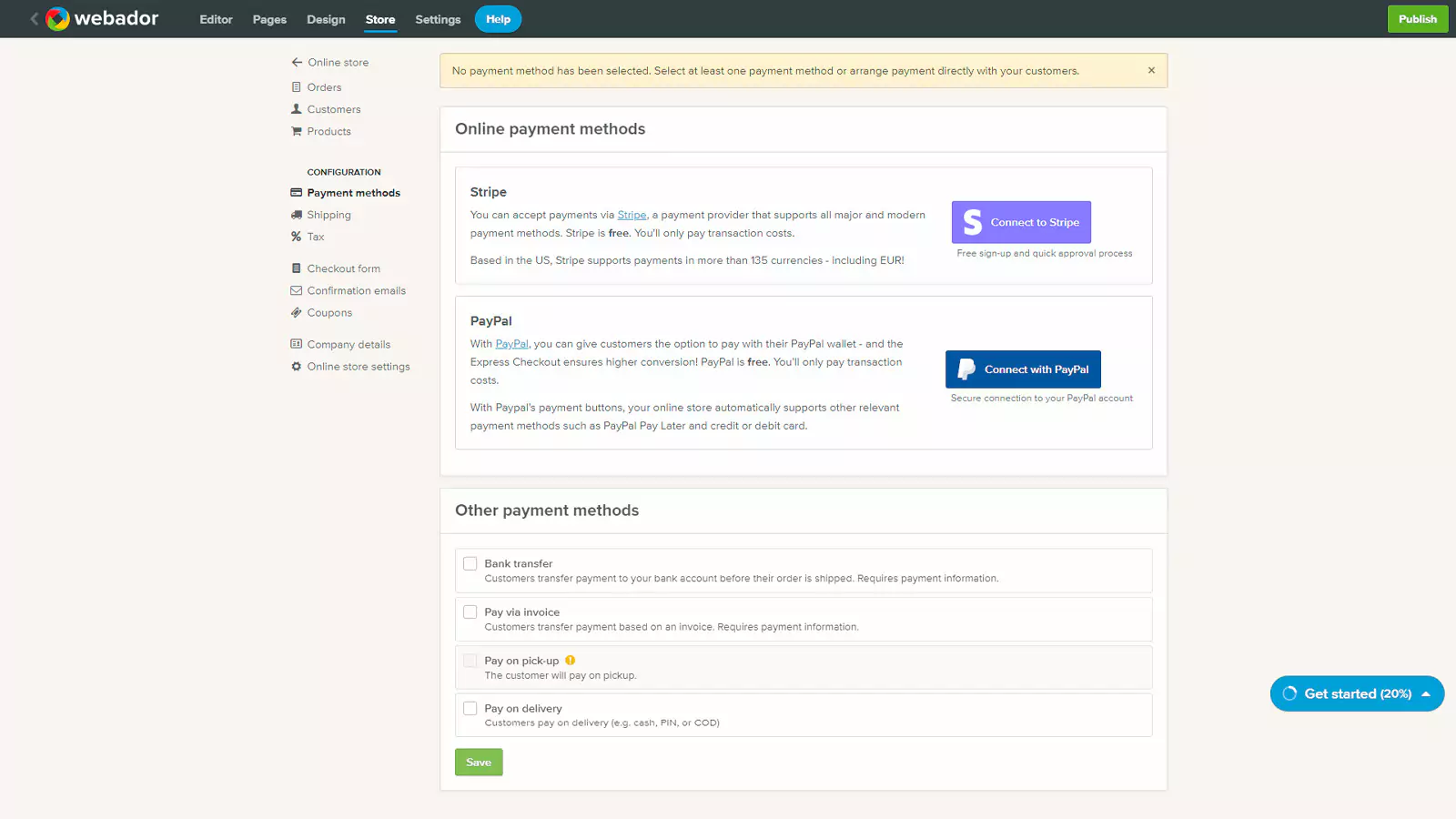This screenshot has width=1456, height=819.
Task: Follow the PayPal hyperlink in description
Action: point(511,344)
